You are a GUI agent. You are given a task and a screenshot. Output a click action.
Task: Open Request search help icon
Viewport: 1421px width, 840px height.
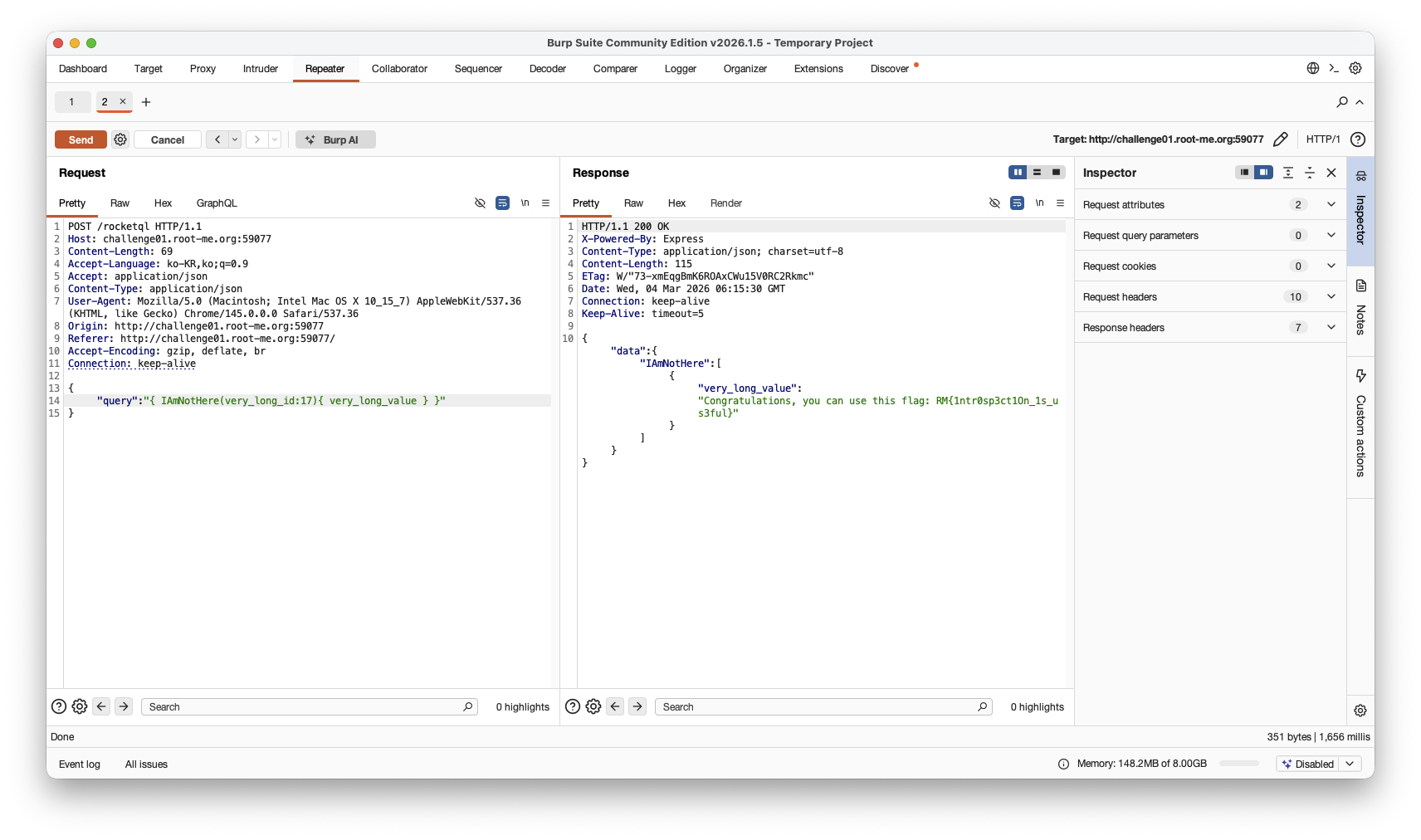tap(59, 706)
